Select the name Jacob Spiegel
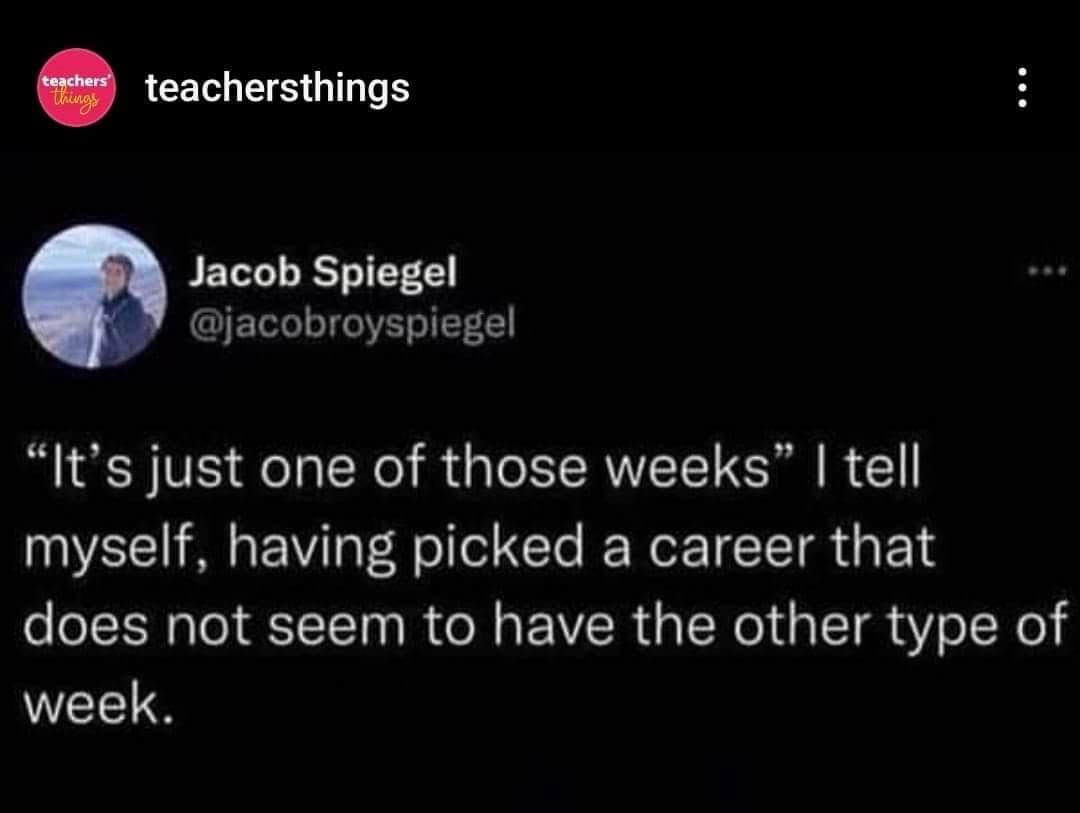Screen dimensions: 1080x813 (x=324, y=271)
